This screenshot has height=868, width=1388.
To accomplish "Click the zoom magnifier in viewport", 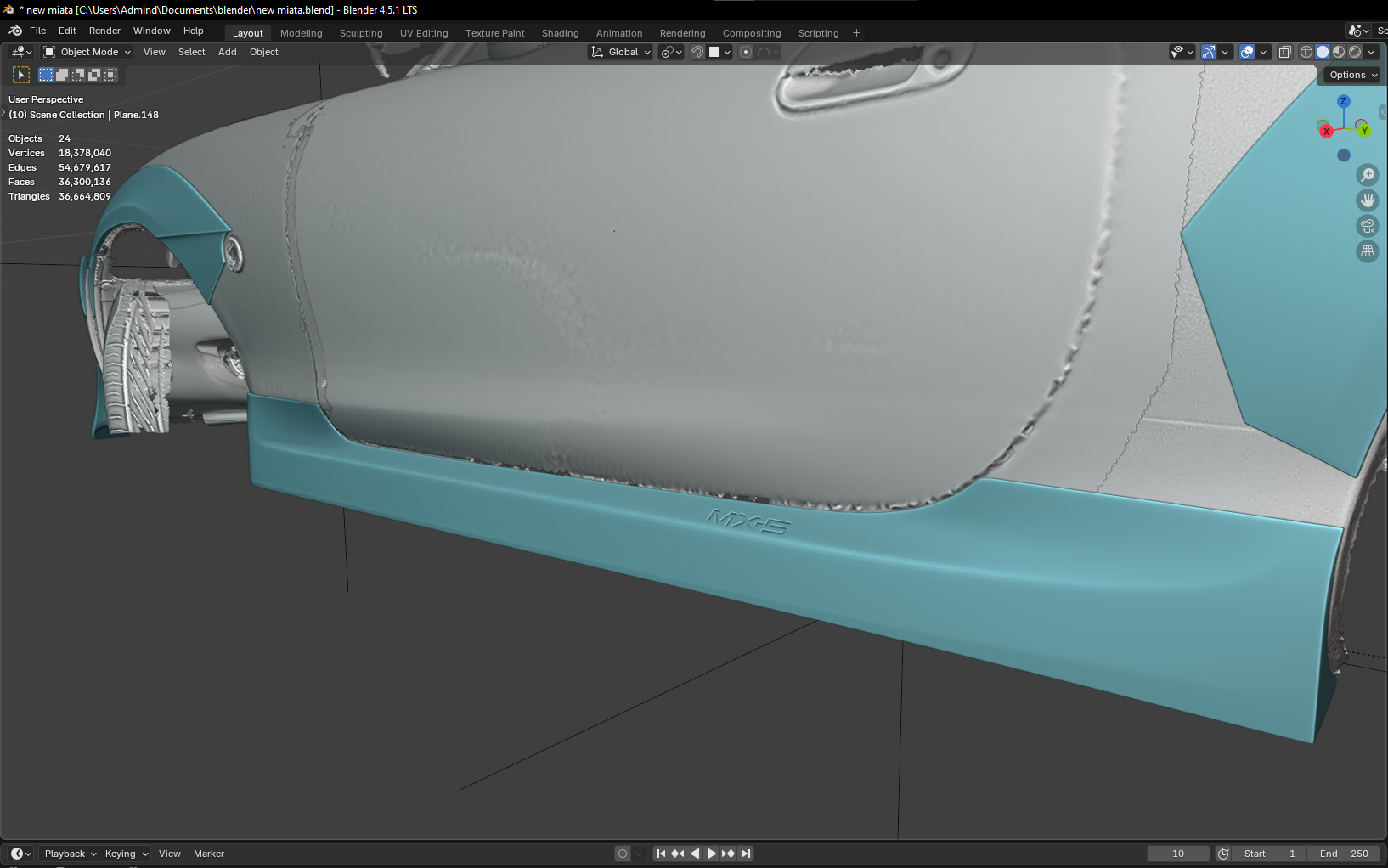I will [x=1367, y=175].
